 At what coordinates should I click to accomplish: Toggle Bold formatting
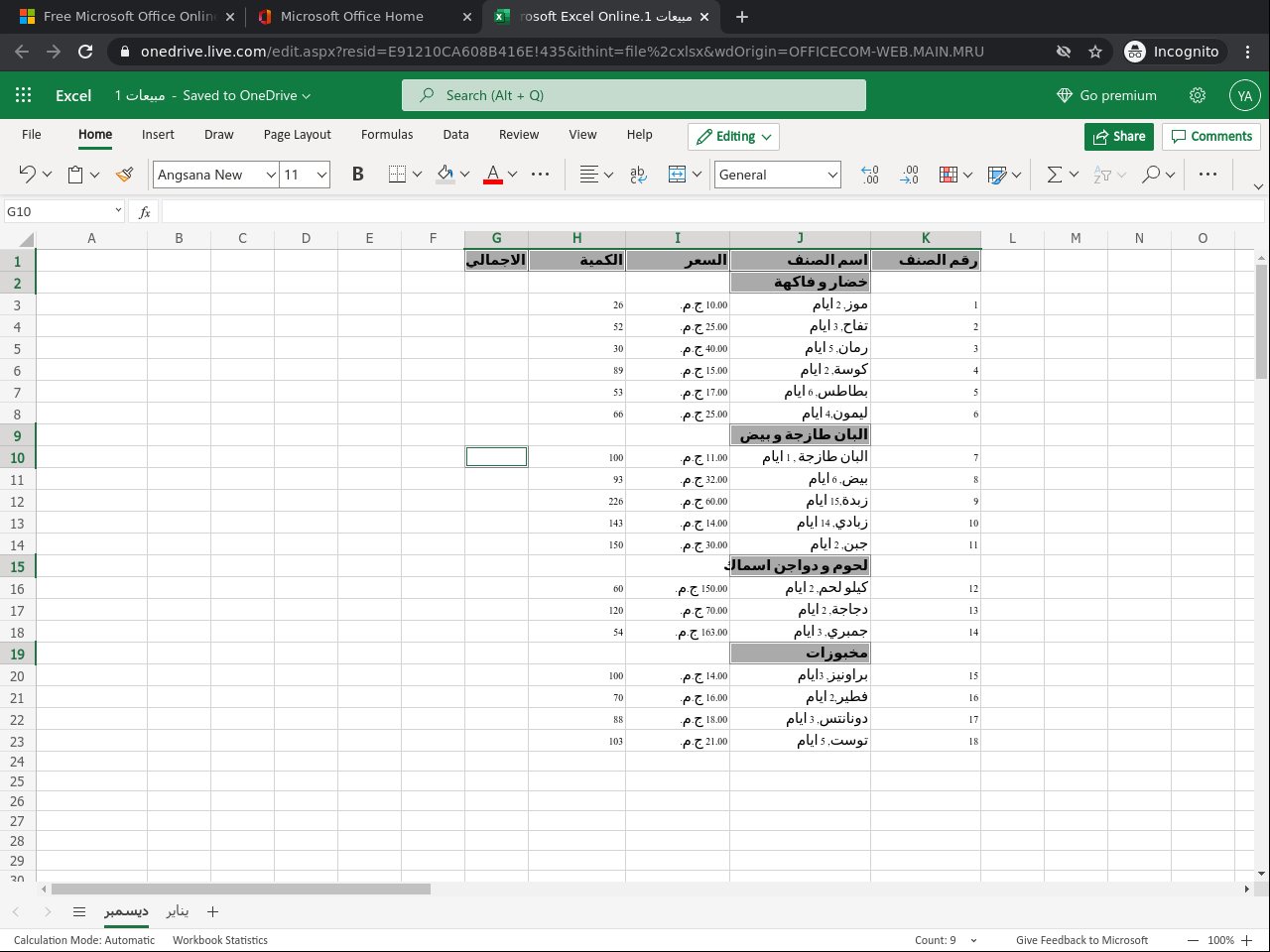coord(358,175)
